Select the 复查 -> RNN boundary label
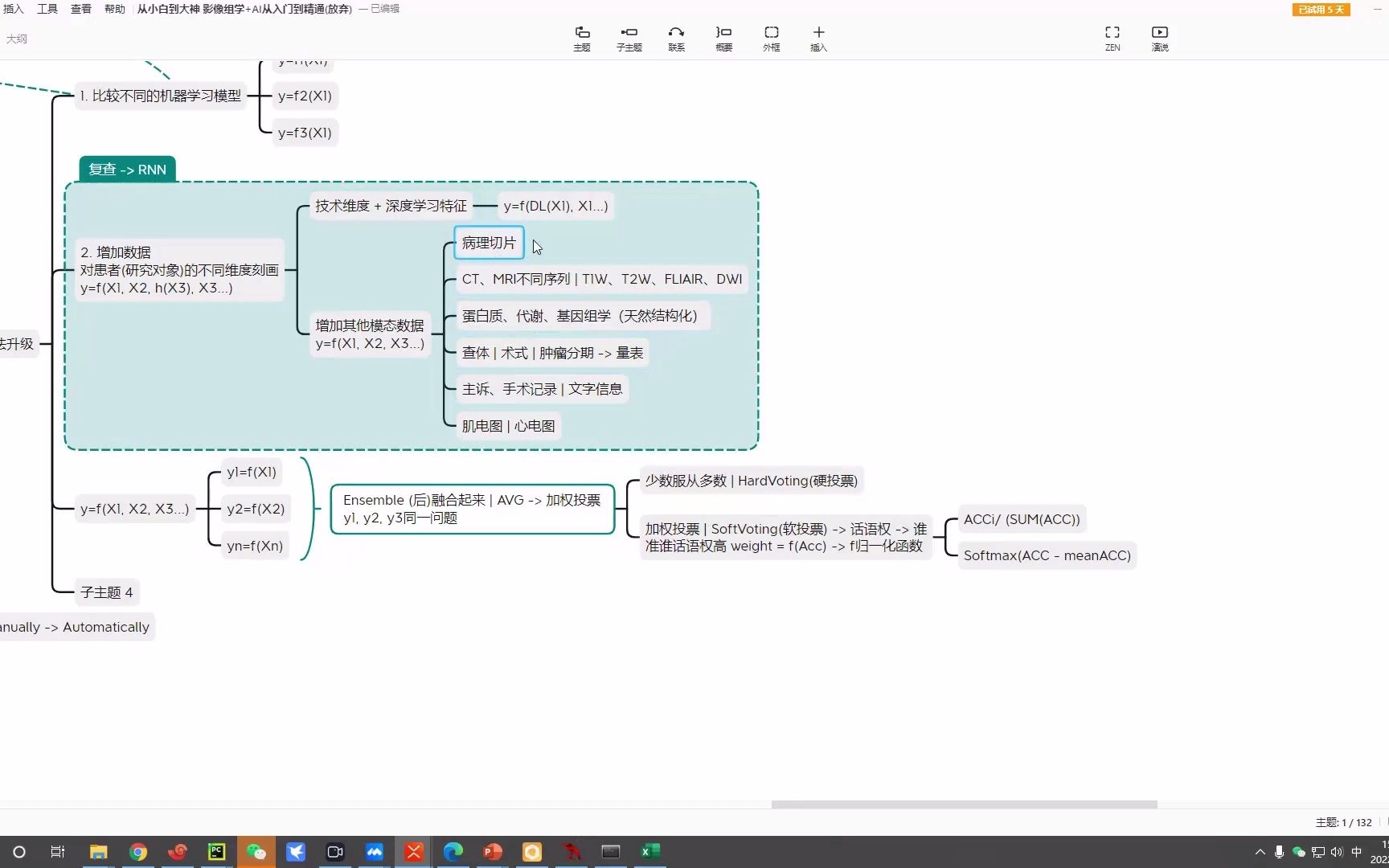Viewport: 1389px width, 868px height. (x=127, y=170)
